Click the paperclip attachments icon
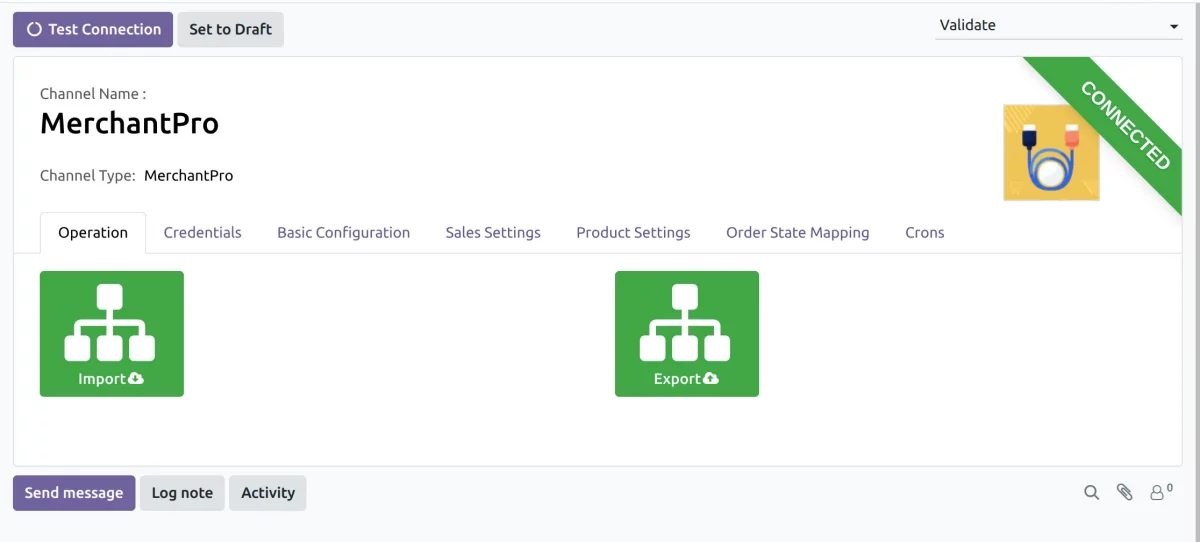 click(x=1125, y=492)
